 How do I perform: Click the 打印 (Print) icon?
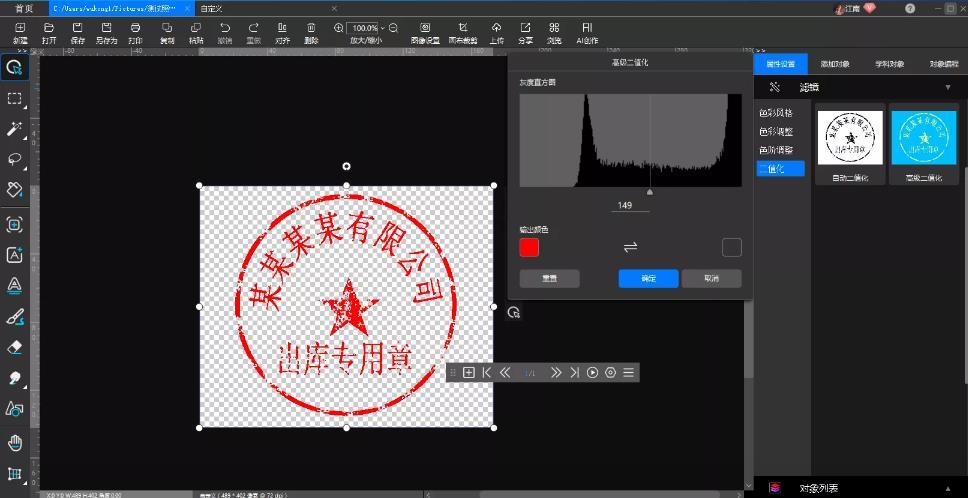(135, 28)
